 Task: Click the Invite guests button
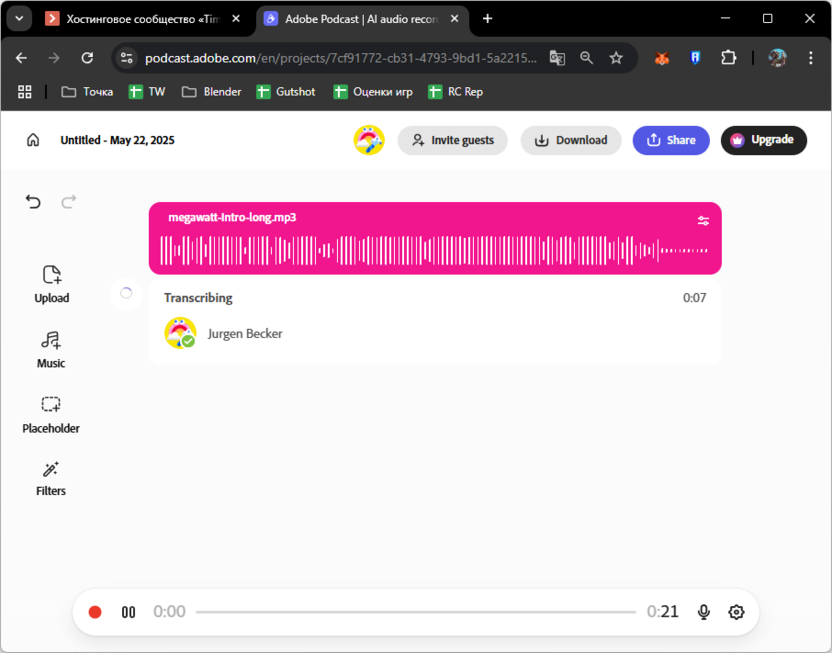(x=453, y=140)
